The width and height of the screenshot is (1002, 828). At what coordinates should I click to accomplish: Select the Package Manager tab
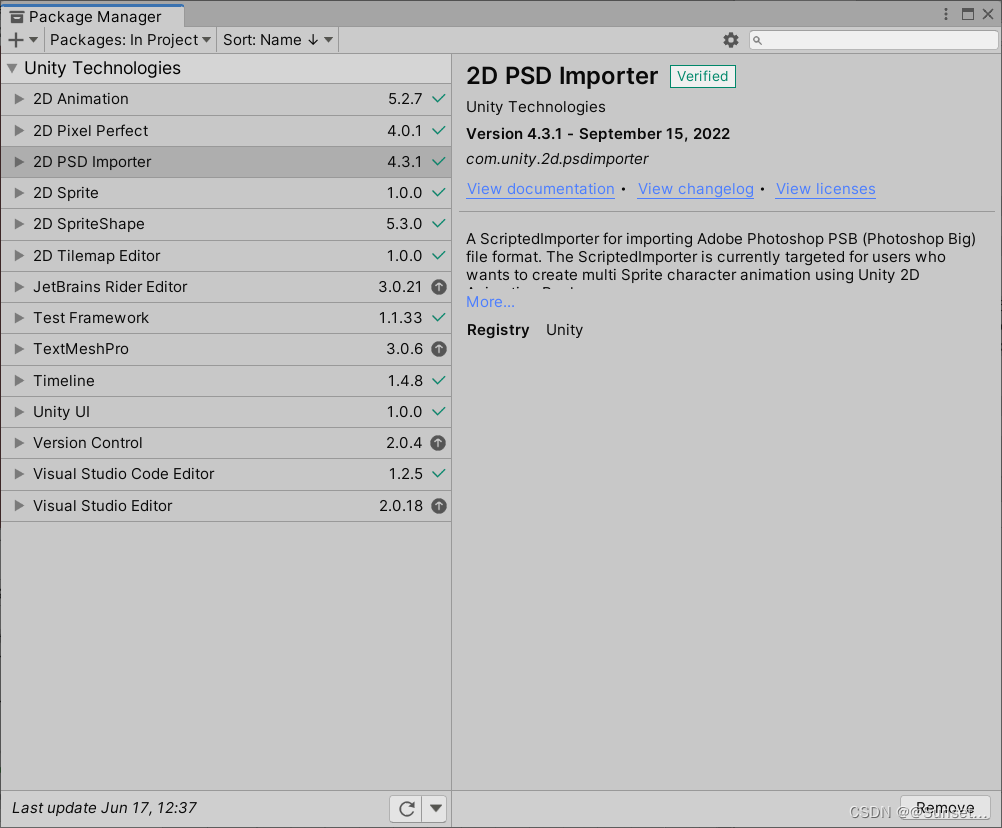tap(93, 17)
